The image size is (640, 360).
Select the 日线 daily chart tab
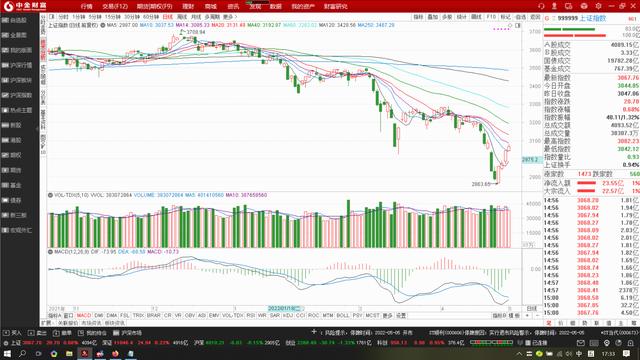coord(168,17)
